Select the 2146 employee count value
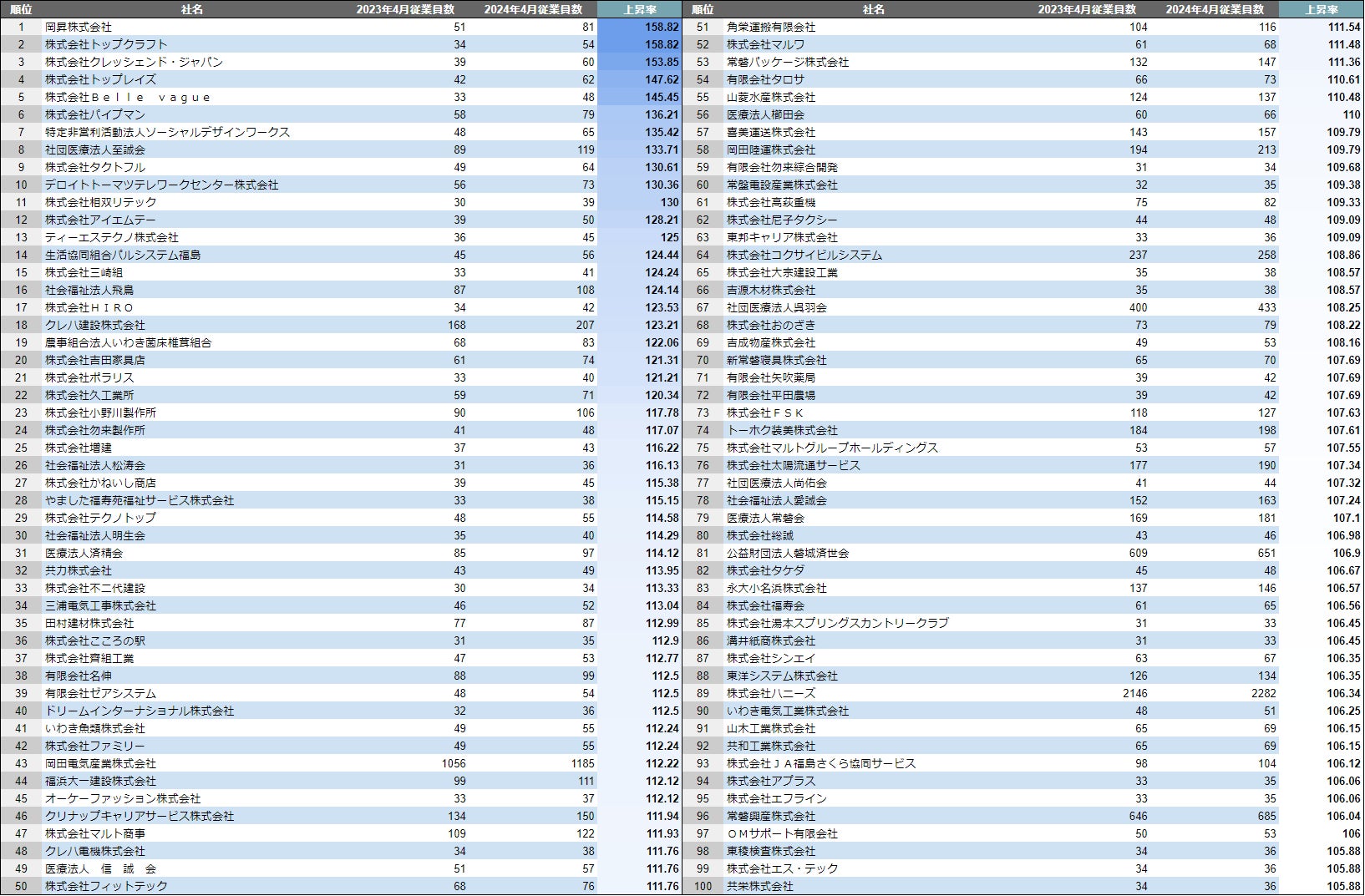 pos(1134,693)
